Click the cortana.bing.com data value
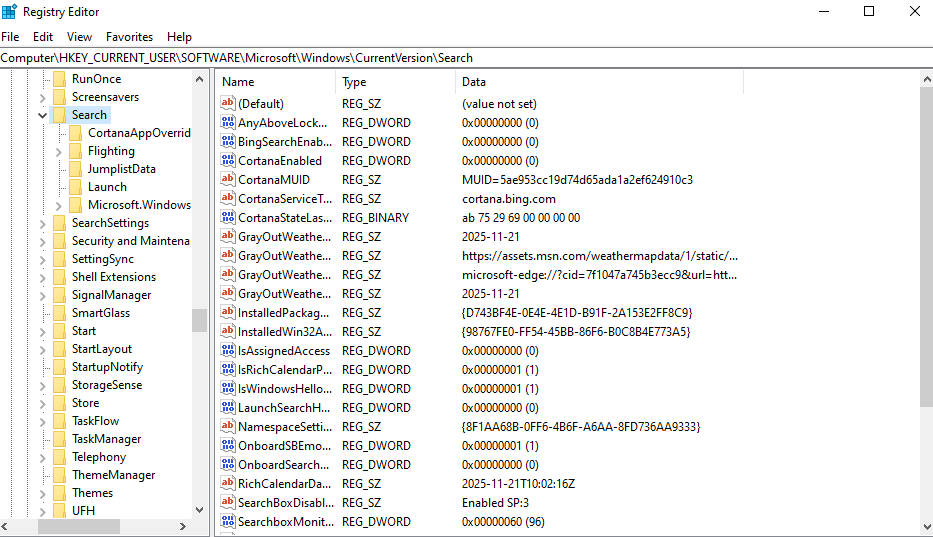This screenshot has width=933, height=537. click(509, 199)
